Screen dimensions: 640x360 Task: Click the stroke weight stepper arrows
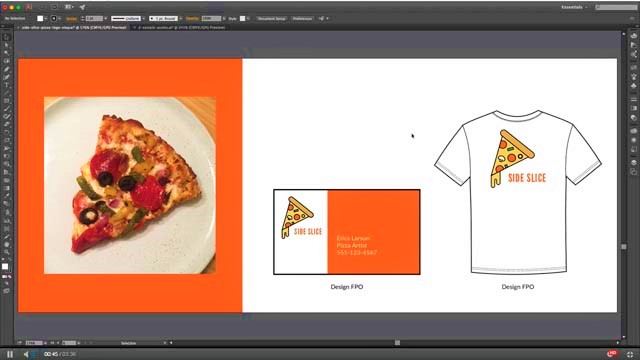(x=82, y=18)
